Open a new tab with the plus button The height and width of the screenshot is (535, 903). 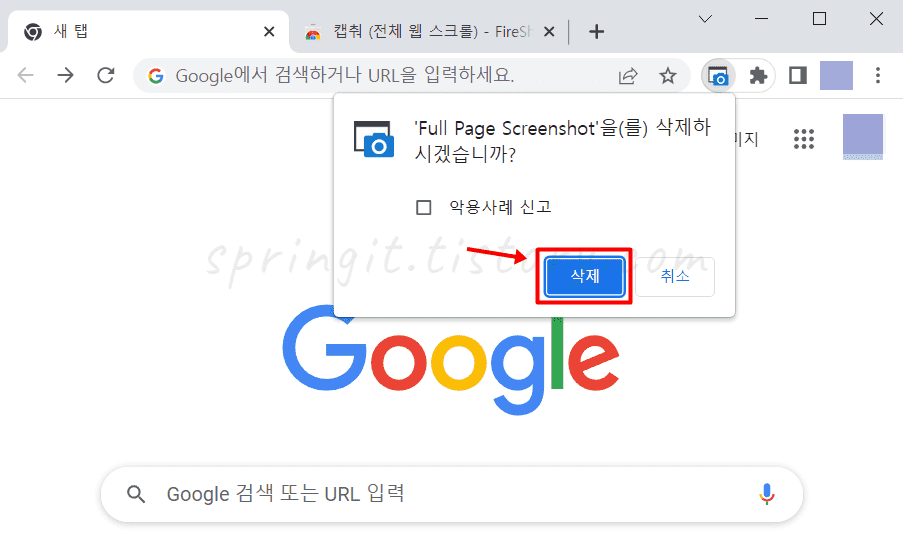(597, 32)
